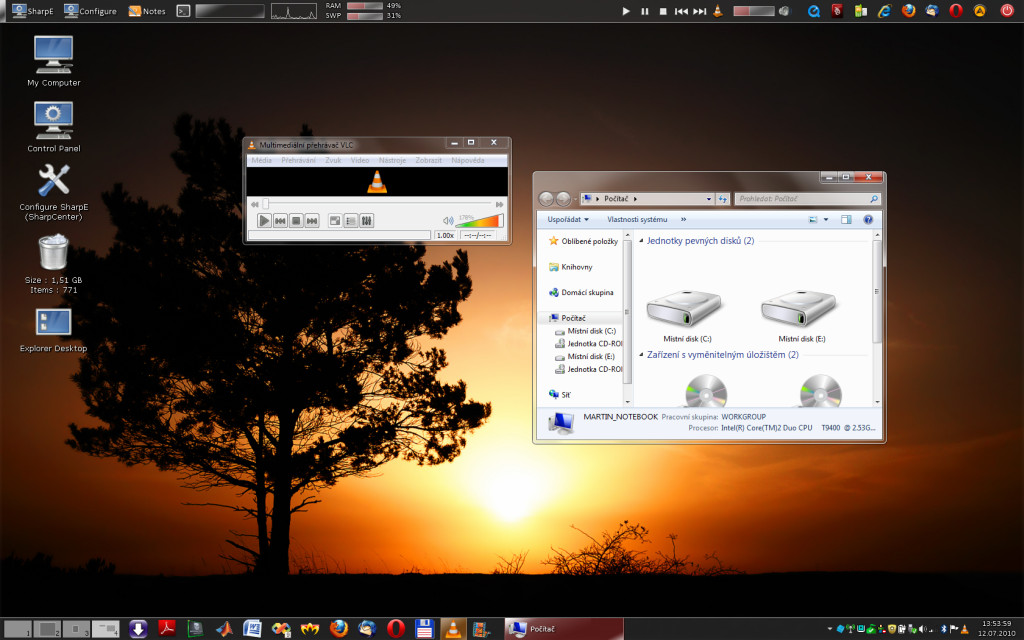Open the address bar history dropdown arrow
Image resolution: width=1024 pixels, height=640 pixels.
click(x=709, y=199)
